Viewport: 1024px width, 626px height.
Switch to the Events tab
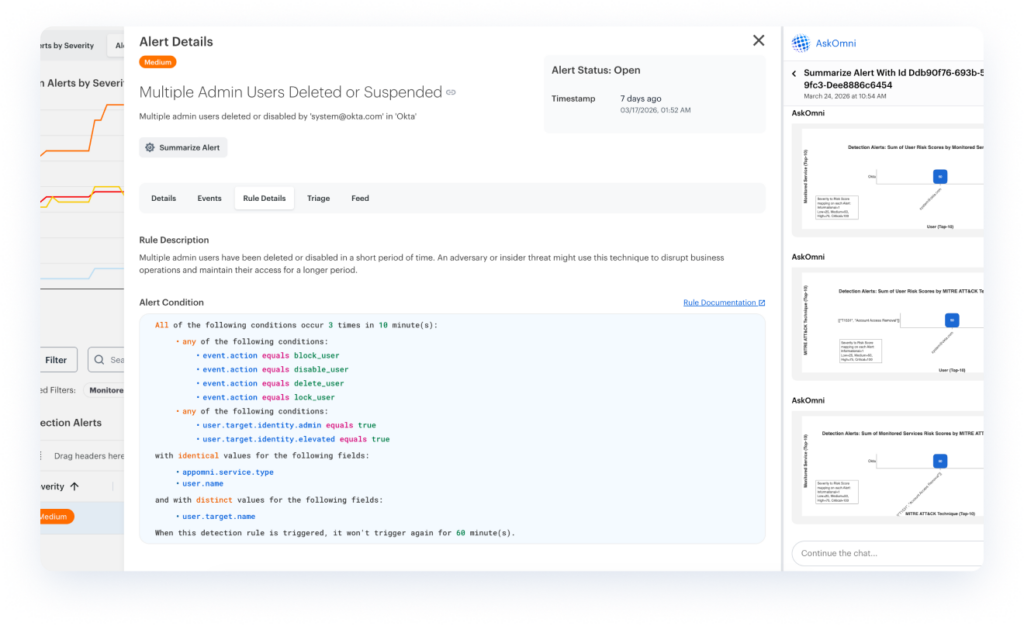(209, 198)
